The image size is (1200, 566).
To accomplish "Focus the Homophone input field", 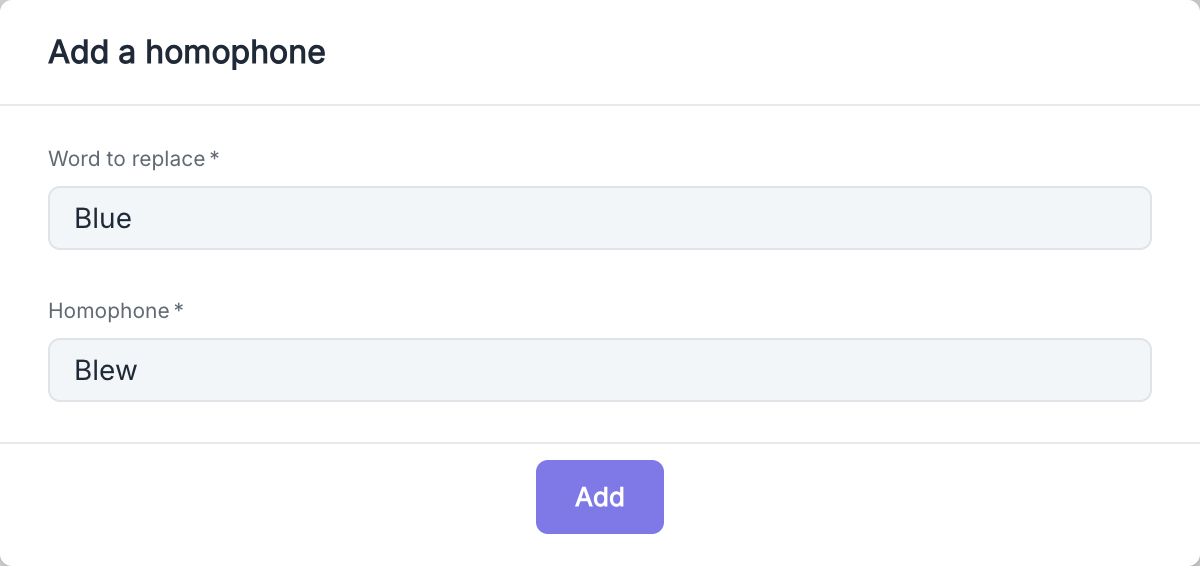I will pyautogui.click(x=599, y=370).
